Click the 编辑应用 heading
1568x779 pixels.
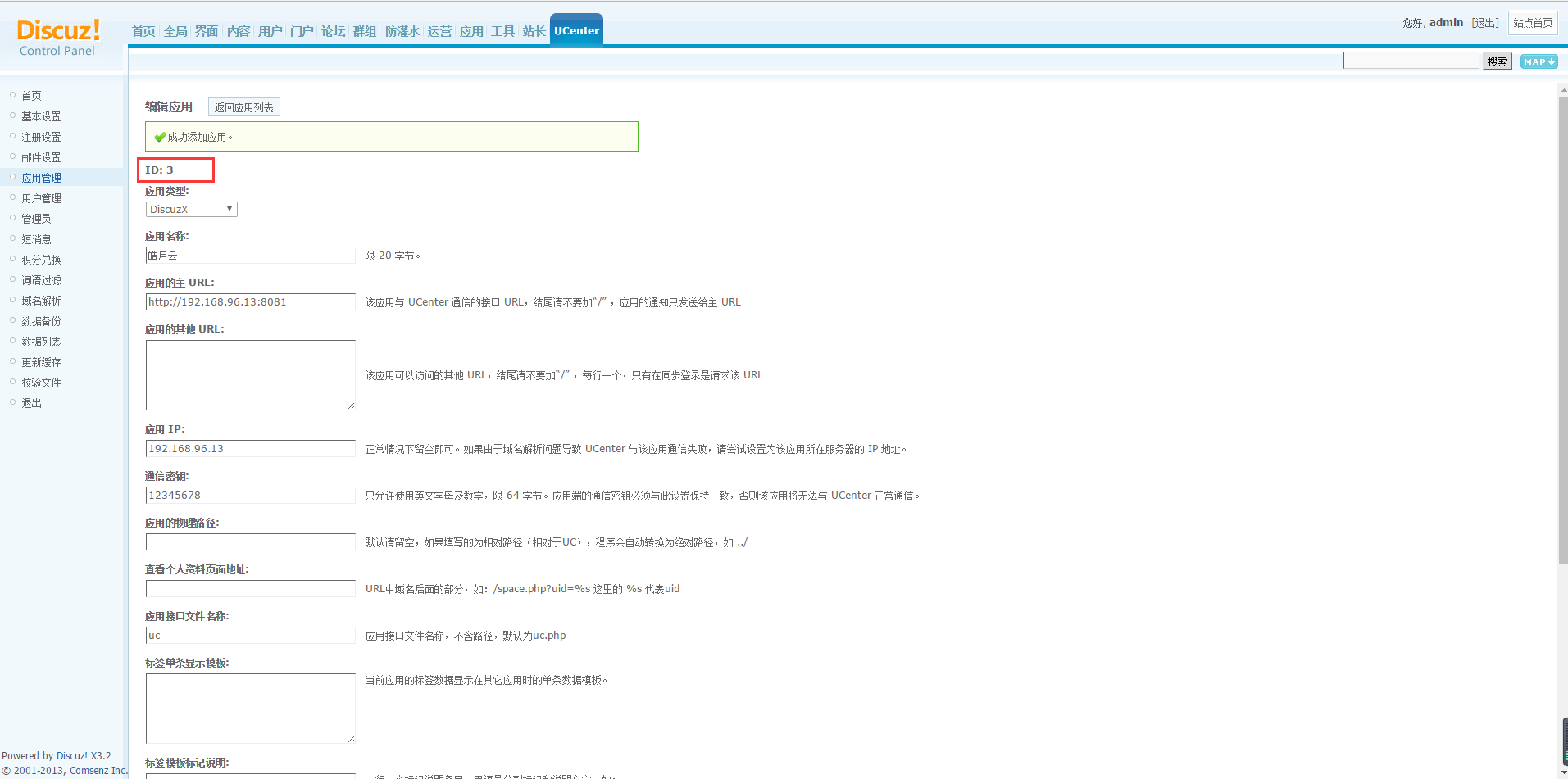(169, 106)
